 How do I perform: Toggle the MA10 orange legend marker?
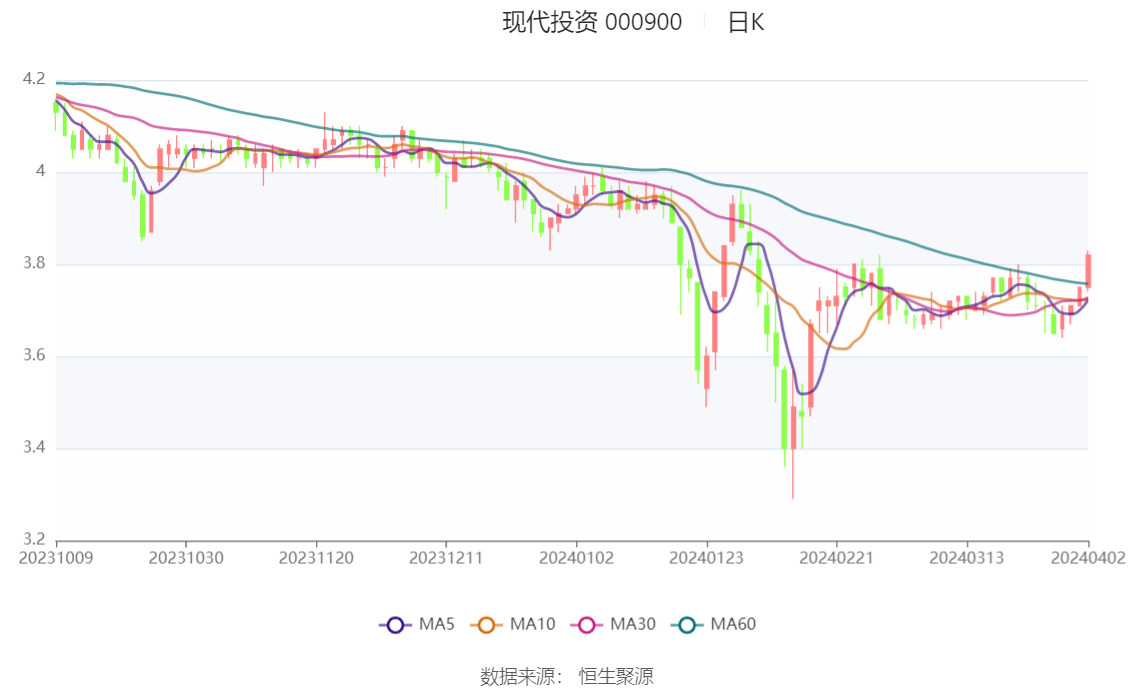coord(486,625)
